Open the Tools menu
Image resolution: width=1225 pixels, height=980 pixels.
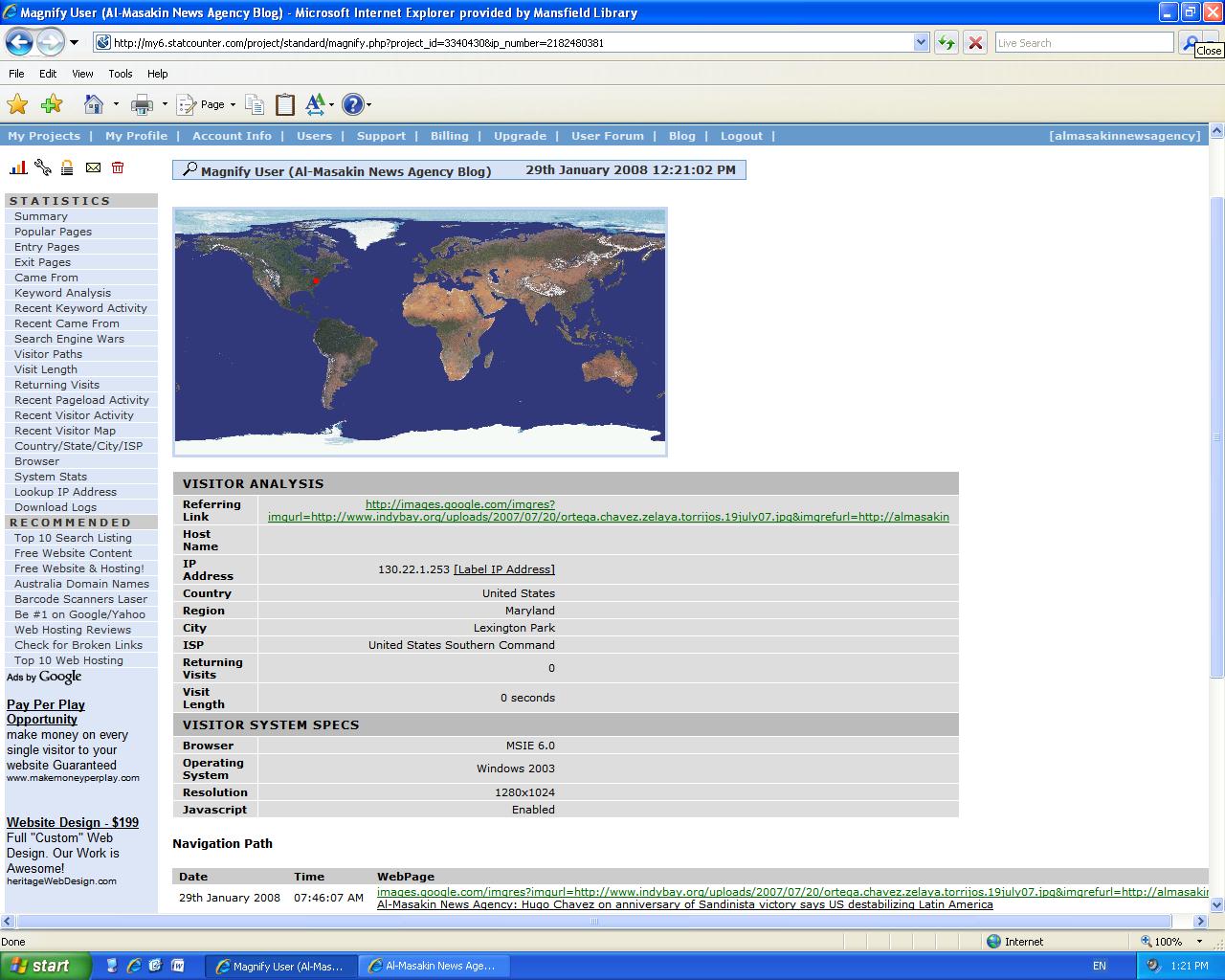tap(121, 74)
